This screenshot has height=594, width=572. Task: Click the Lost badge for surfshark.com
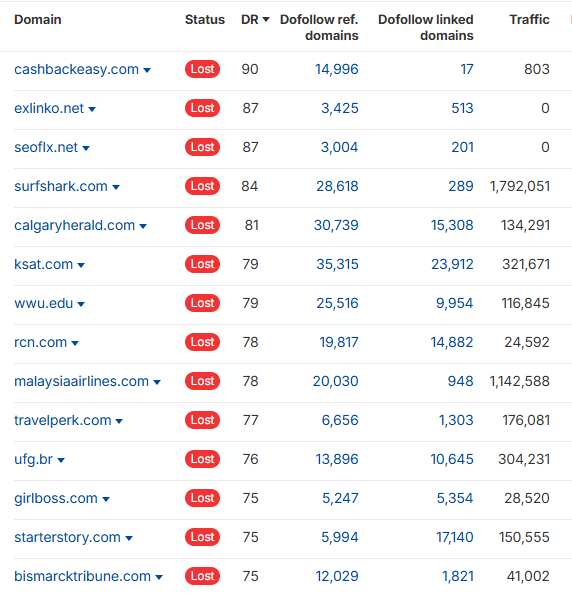[x=202, y=186]
